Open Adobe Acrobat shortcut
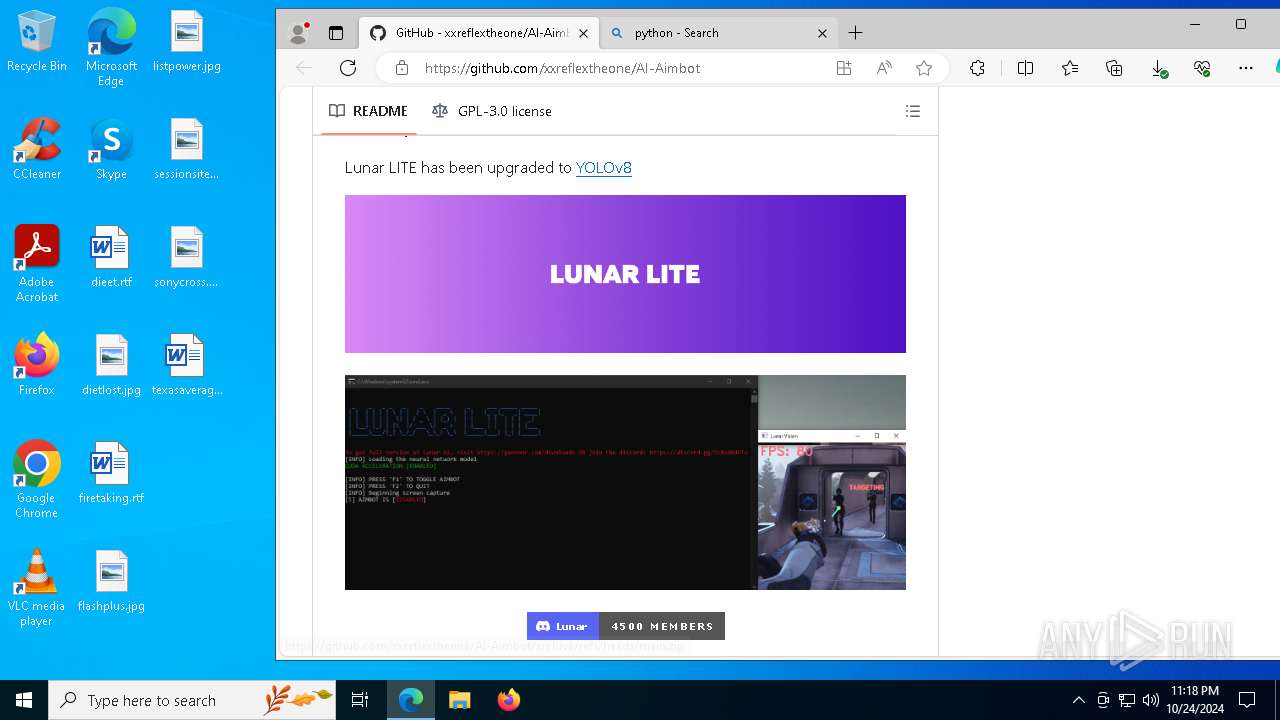 pyautogui.click(x=37, y=264)
